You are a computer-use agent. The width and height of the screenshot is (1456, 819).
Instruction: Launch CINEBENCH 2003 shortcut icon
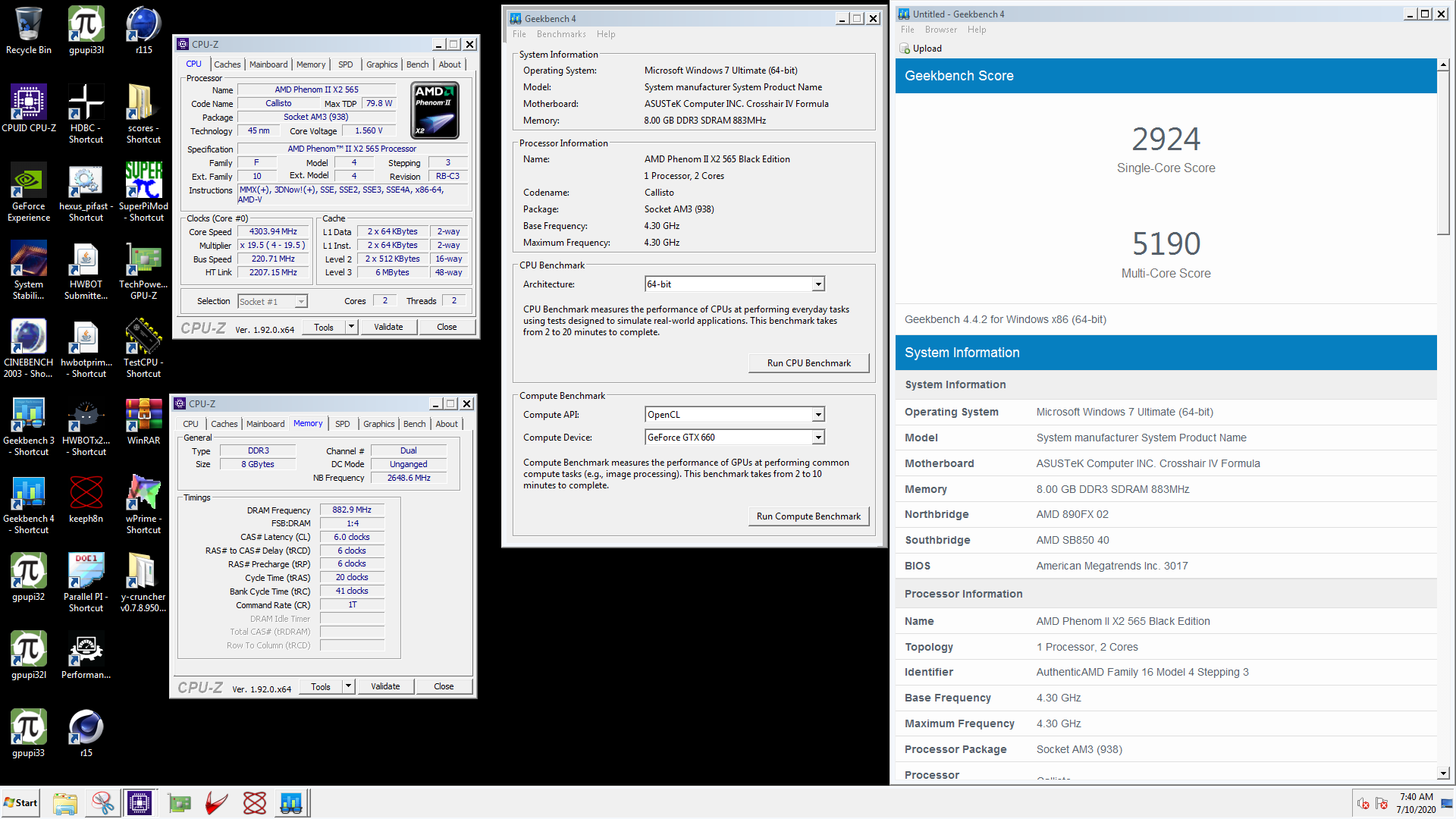29,348
